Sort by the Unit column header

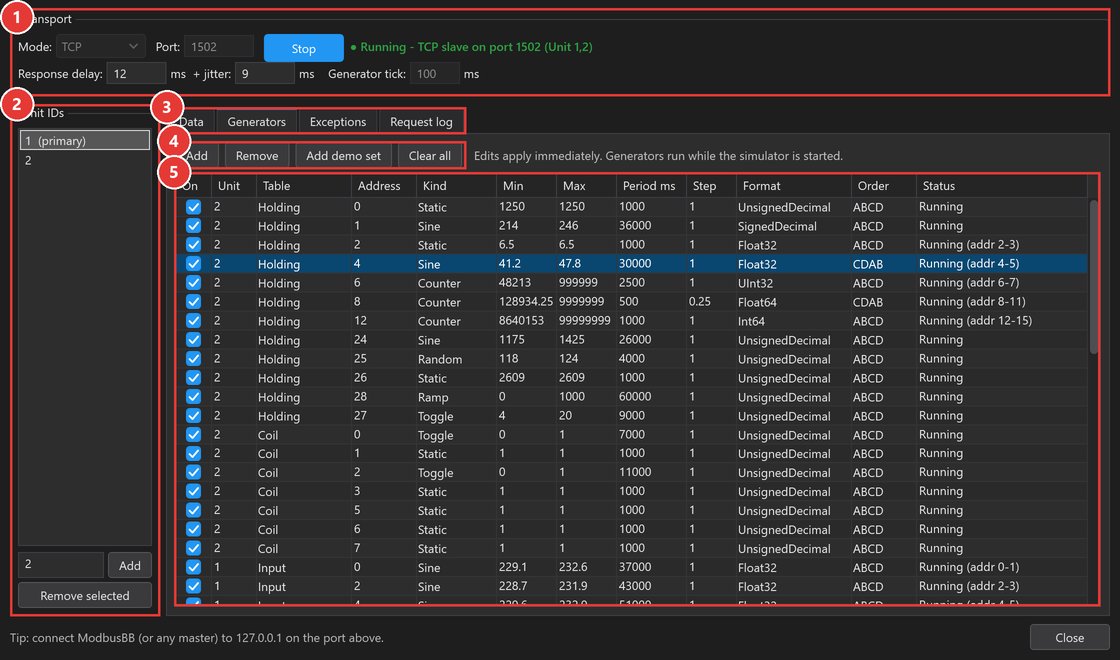pos(233,186)
